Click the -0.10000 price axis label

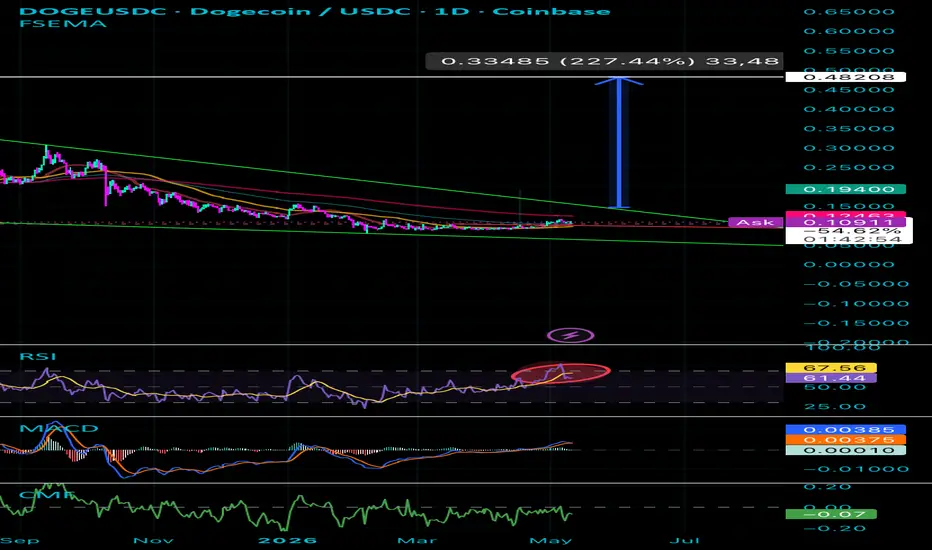click(x=856, y=304)
